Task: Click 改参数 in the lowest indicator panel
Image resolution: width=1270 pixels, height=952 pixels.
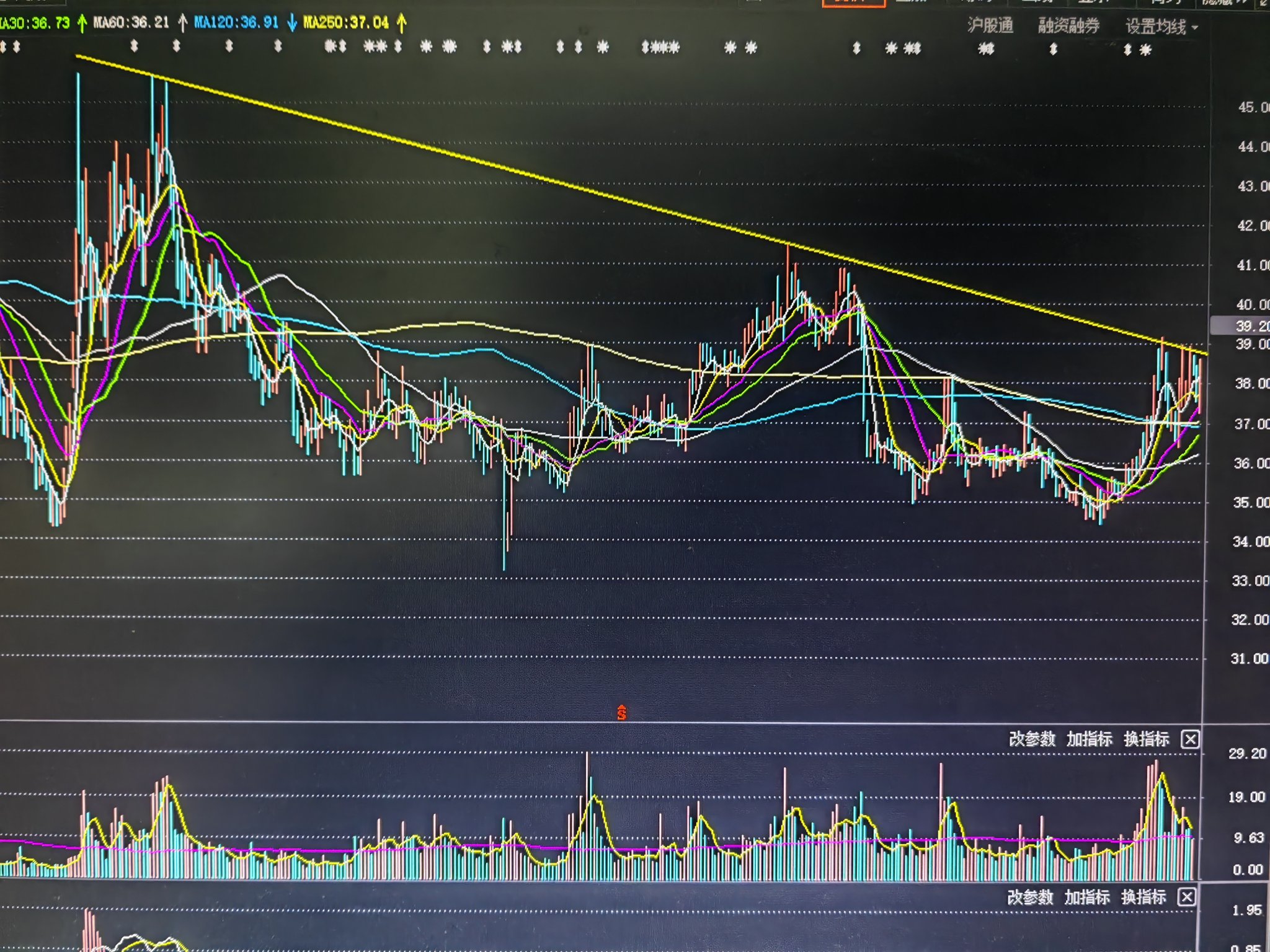Action: tap(1030, 897)
